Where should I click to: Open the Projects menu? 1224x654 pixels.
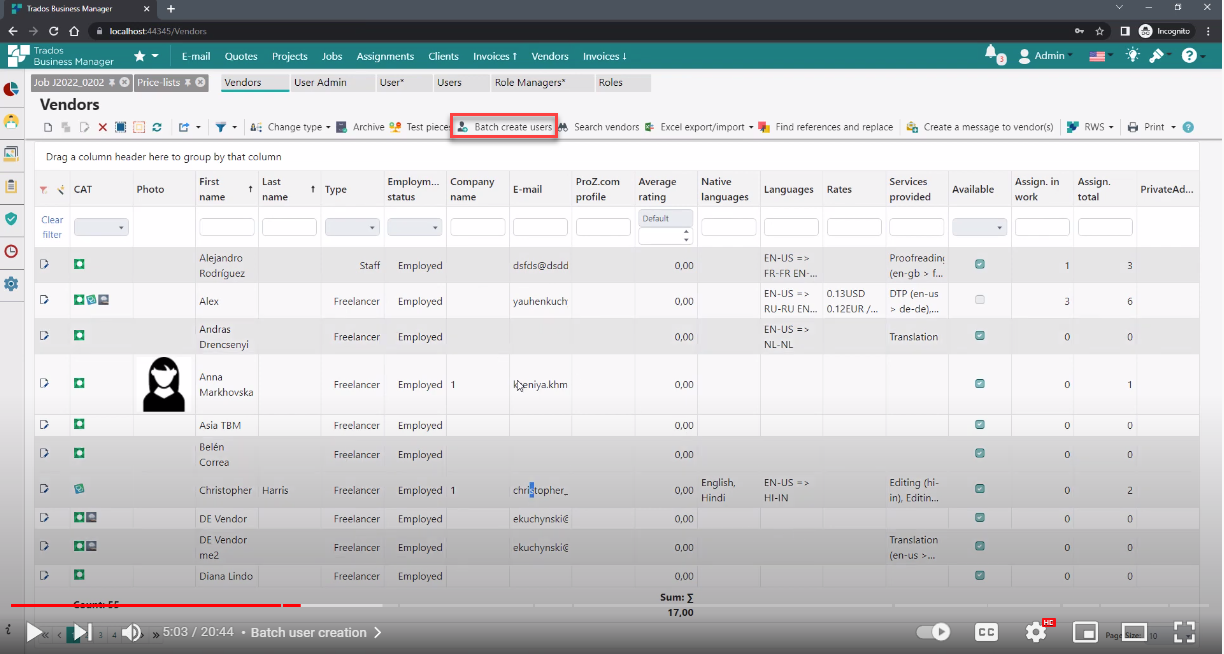tap(290, 56)
